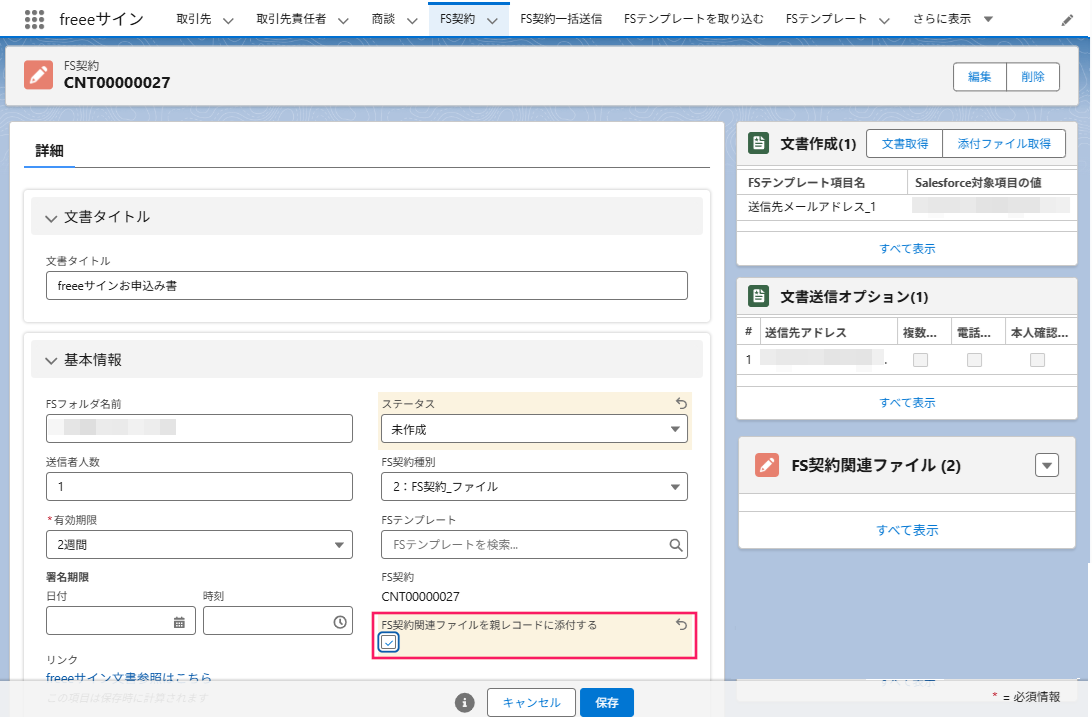The image size is (1092, 717).
Task: Click the 編集 button
Action: click(x=979, y=77)
